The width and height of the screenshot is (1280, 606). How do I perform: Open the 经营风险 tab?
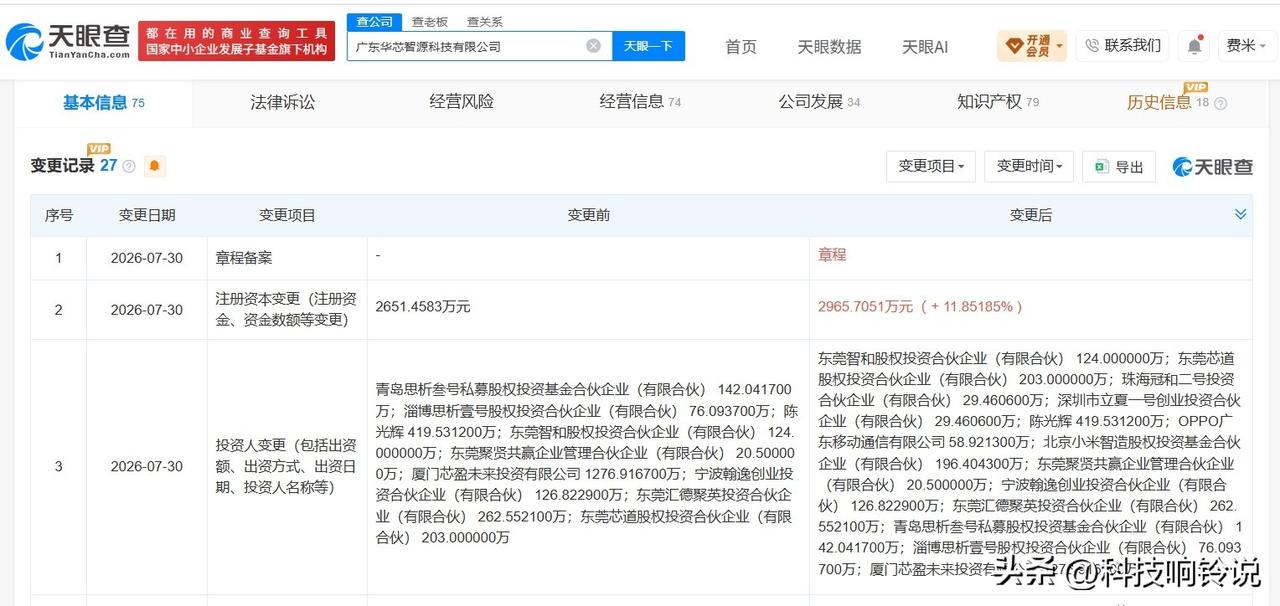click(461, 102)
